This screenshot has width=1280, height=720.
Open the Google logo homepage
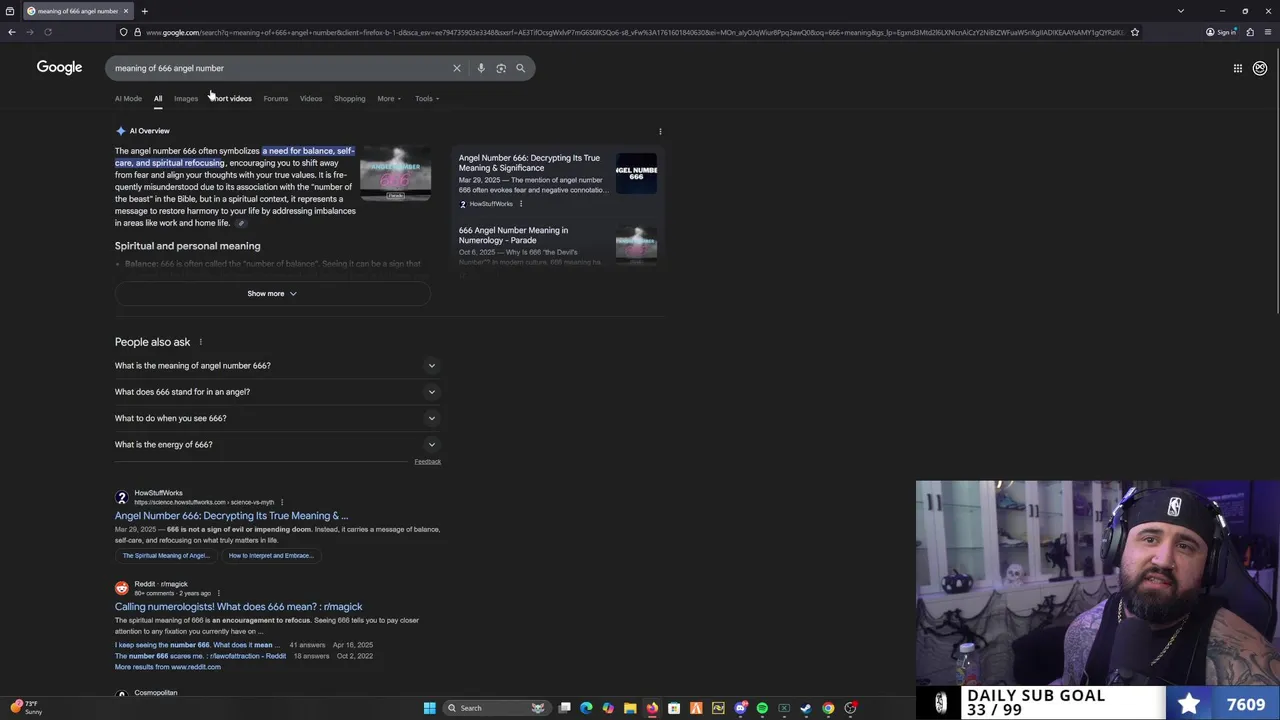59,67
